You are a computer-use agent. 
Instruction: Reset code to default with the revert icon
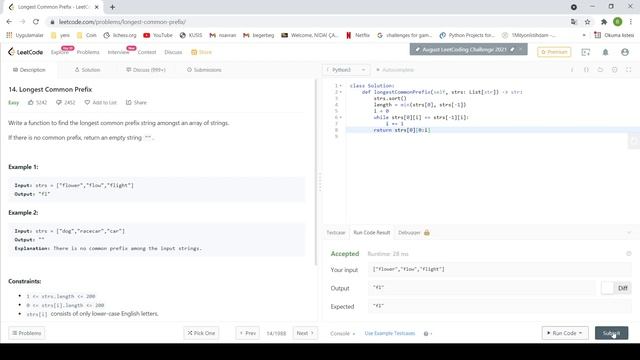(x=600, y=70)
